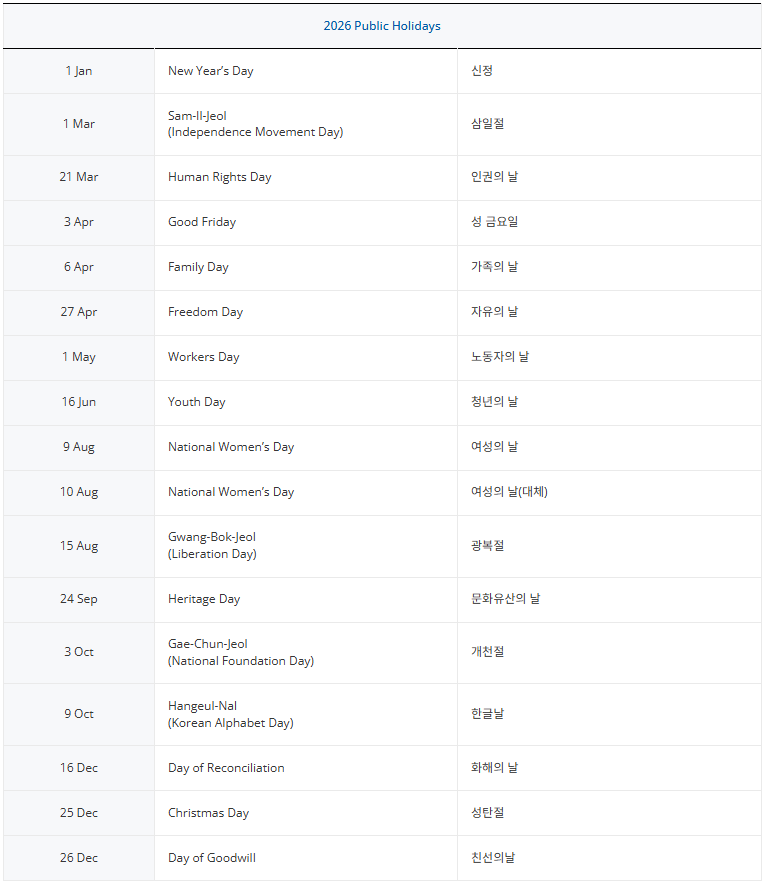Click the 21 Mar date cell
Screen dimensions: 764x884
(x=79, y=177)
